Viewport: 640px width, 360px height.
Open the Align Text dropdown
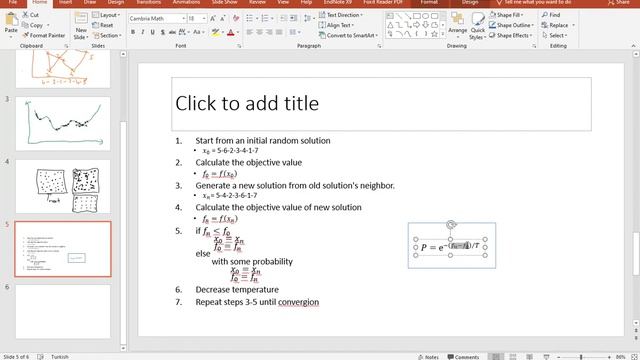pos(336,25)
